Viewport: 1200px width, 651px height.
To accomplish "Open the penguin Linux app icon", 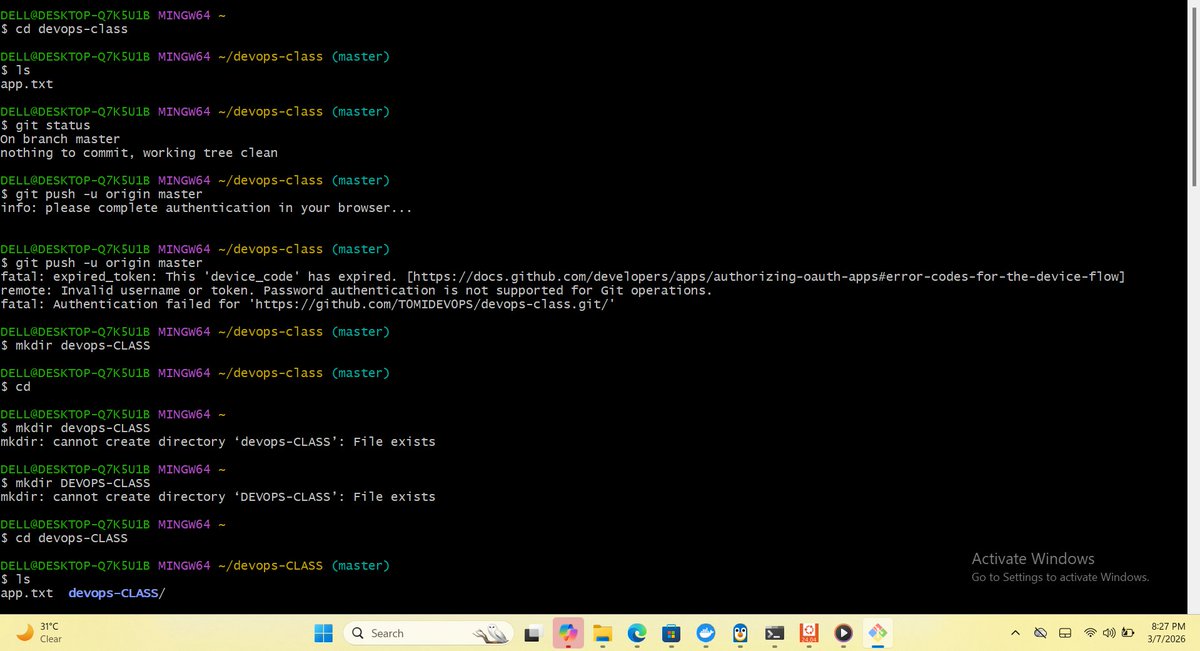I will click(x=740, y=633).
